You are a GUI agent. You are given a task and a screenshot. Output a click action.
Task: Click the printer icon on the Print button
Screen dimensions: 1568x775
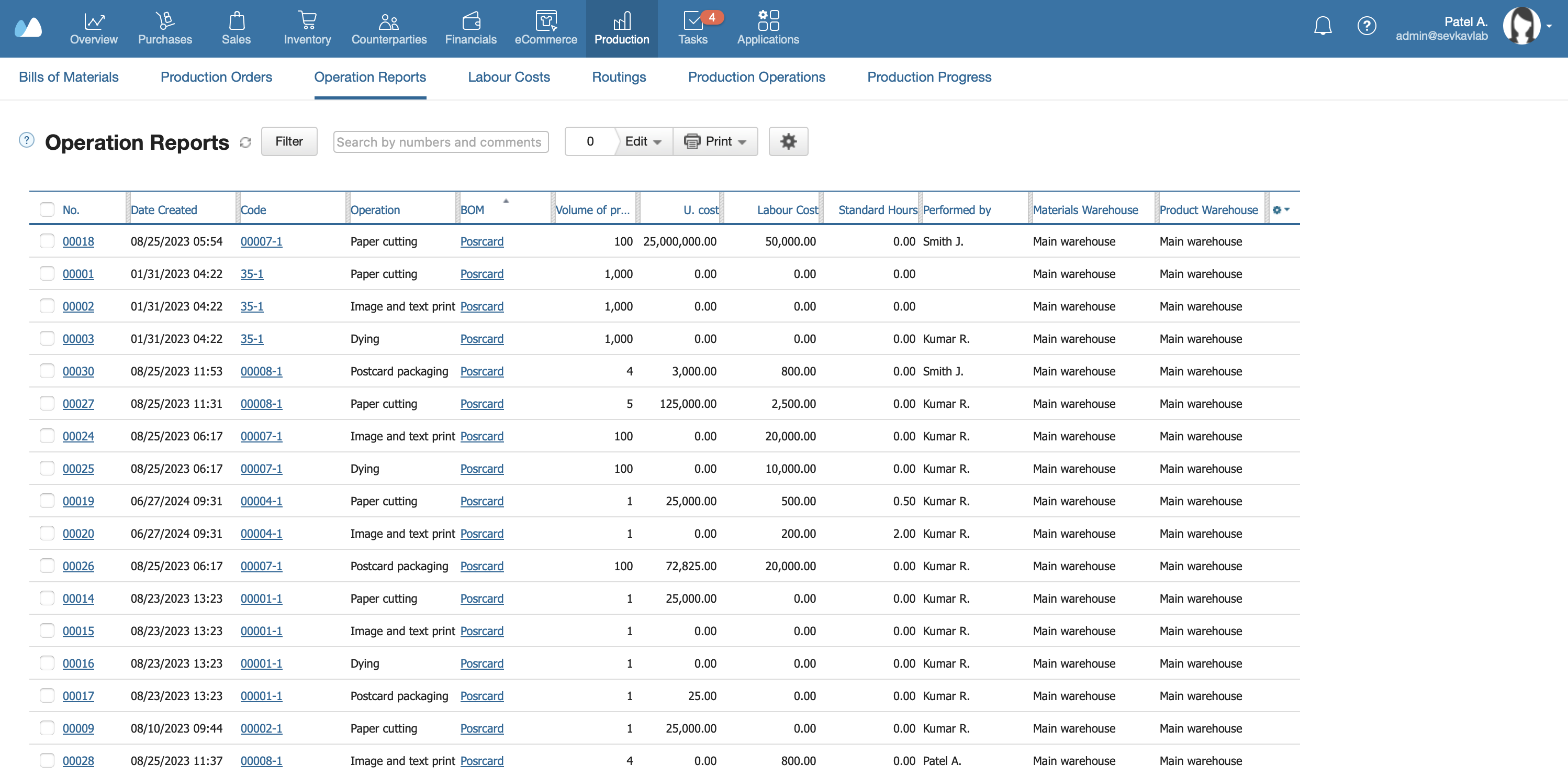point(692,141)
